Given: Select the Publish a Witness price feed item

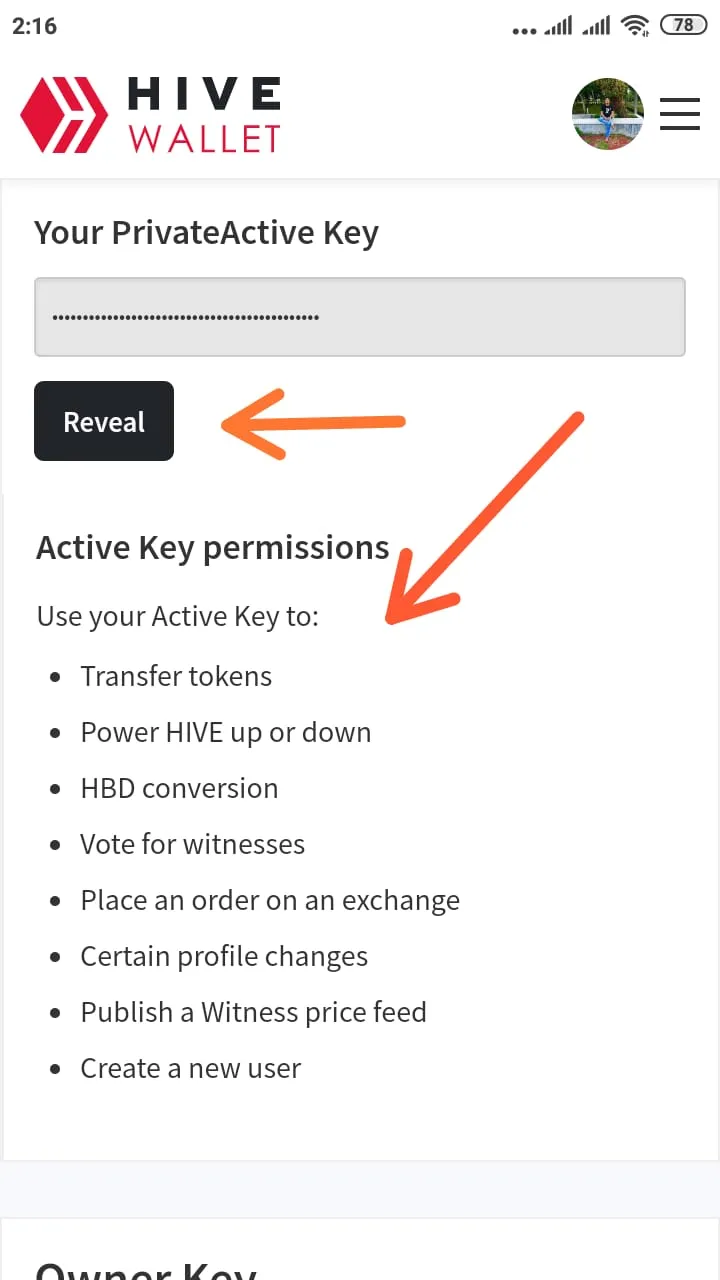Looking at the screenshot, I should pos(253,1012).
